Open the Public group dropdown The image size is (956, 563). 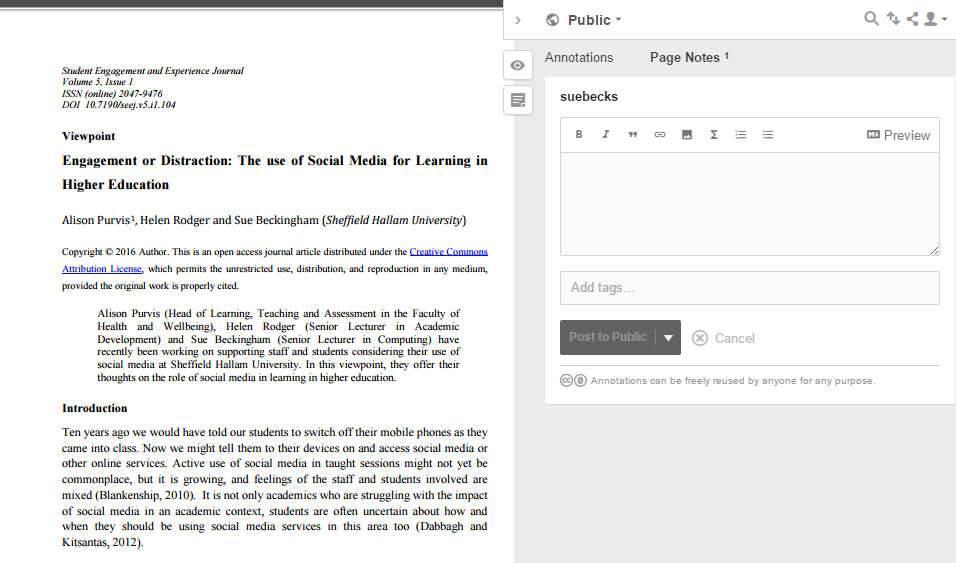click(x=585, y=20)
